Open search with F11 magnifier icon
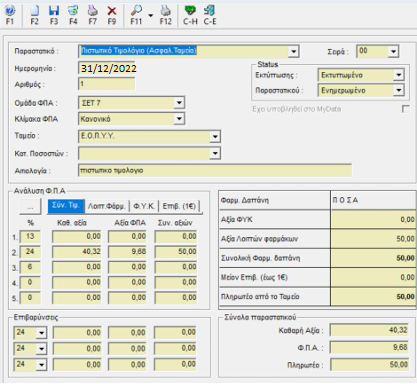Image resolution: width=417 pixels, height=384 pixels. (x=136, y=15)
